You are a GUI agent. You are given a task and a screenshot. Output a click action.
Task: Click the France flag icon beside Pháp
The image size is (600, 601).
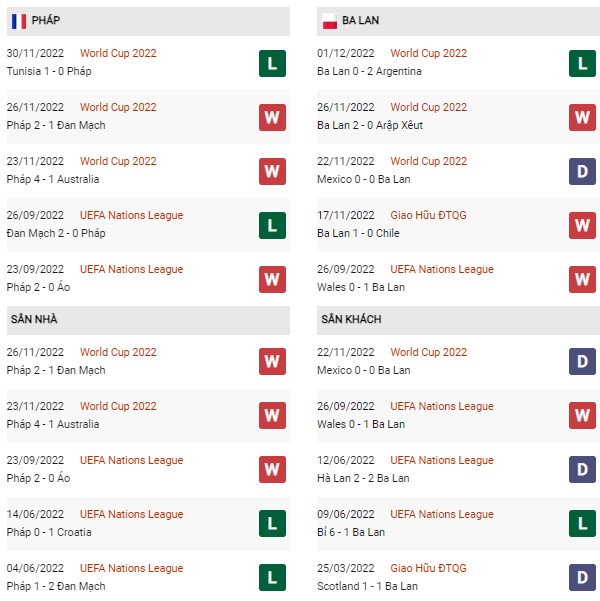pyautogui.click(x=19, y=21)
